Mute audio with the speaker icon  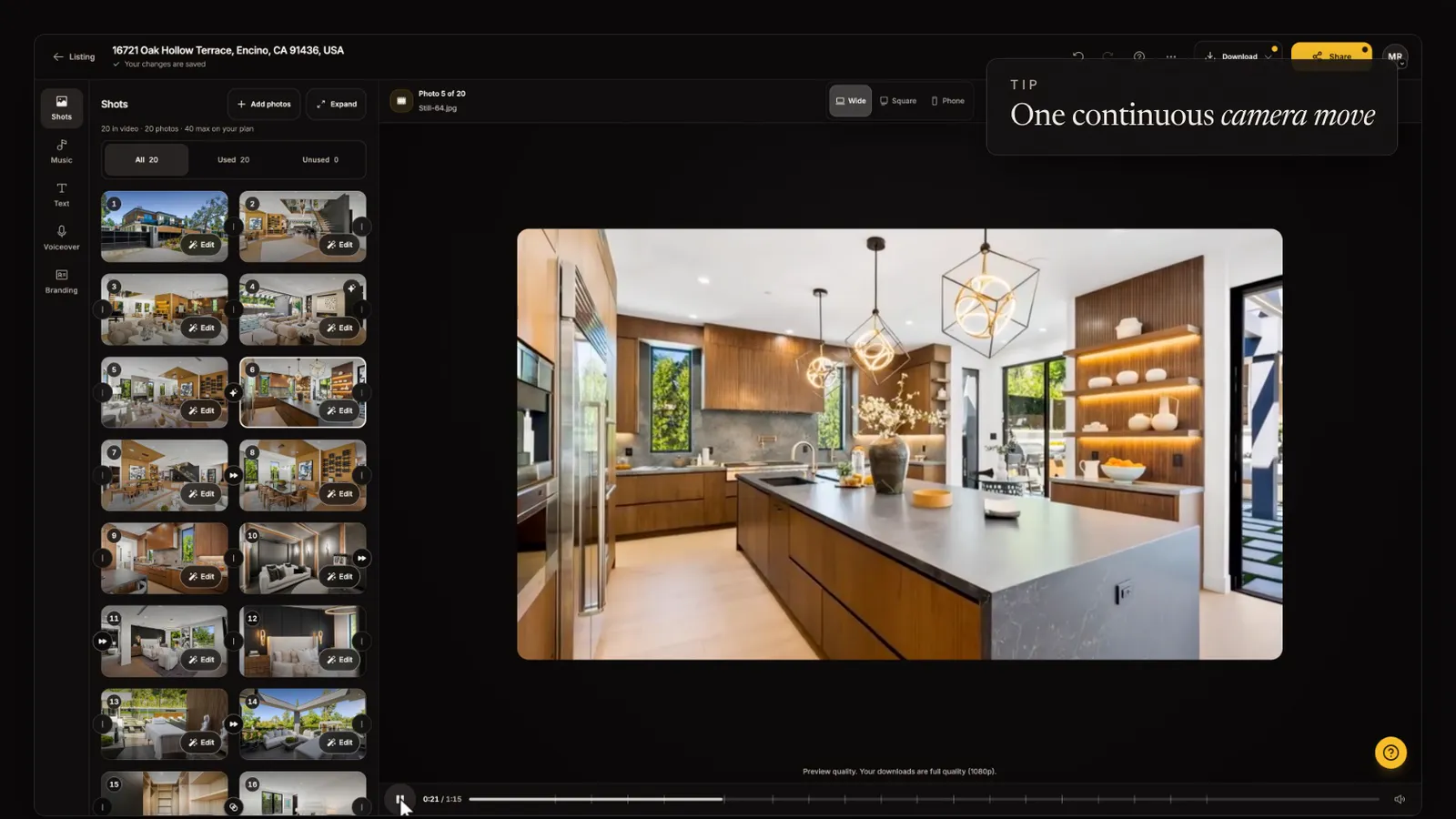coord(1400,799)
